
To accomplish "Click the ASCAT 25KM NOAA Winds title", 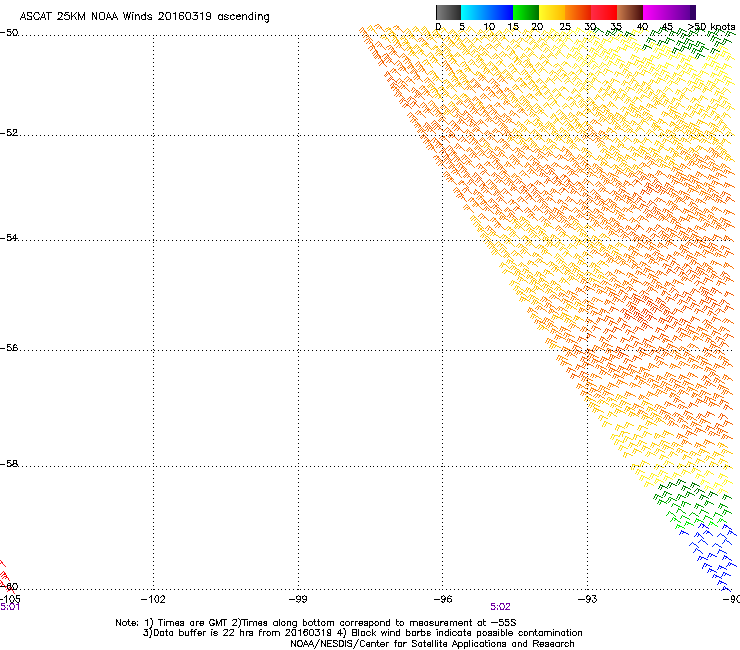I will click(144, 16).
